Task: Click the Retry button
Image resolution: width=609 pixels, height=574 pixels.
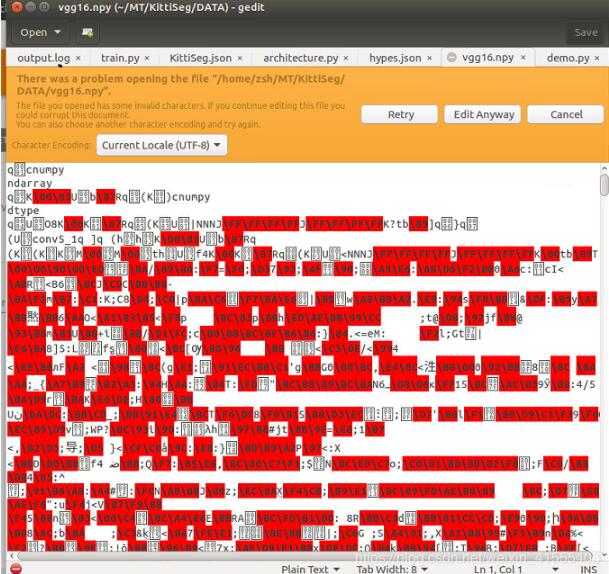Action: [x=400, y=115]
